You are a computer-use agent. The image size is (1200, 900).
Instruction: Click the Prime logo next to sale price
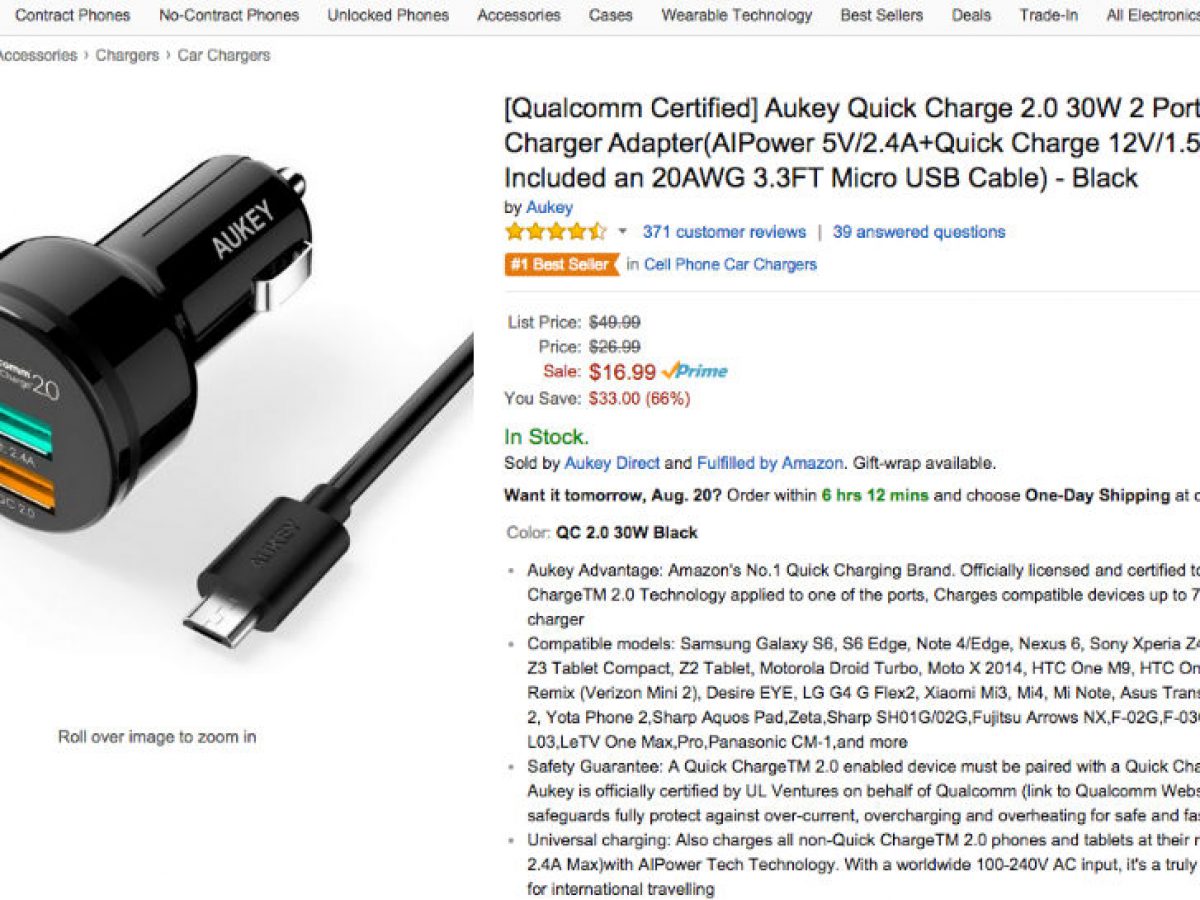click(695, 371)
